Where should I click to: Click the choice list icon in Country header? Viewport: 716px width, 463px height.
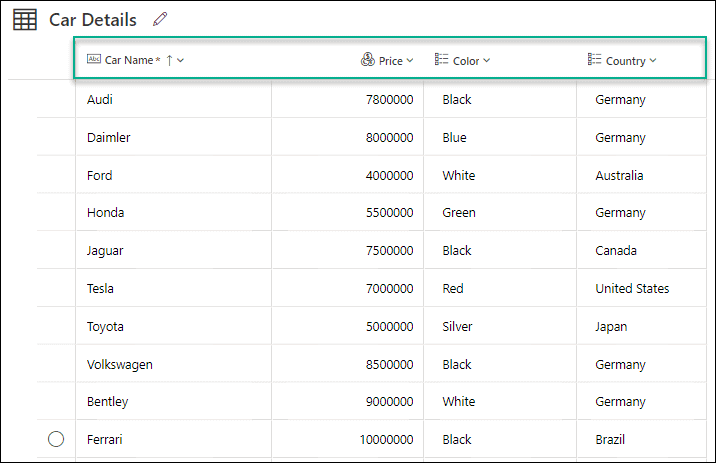(594, 59)
